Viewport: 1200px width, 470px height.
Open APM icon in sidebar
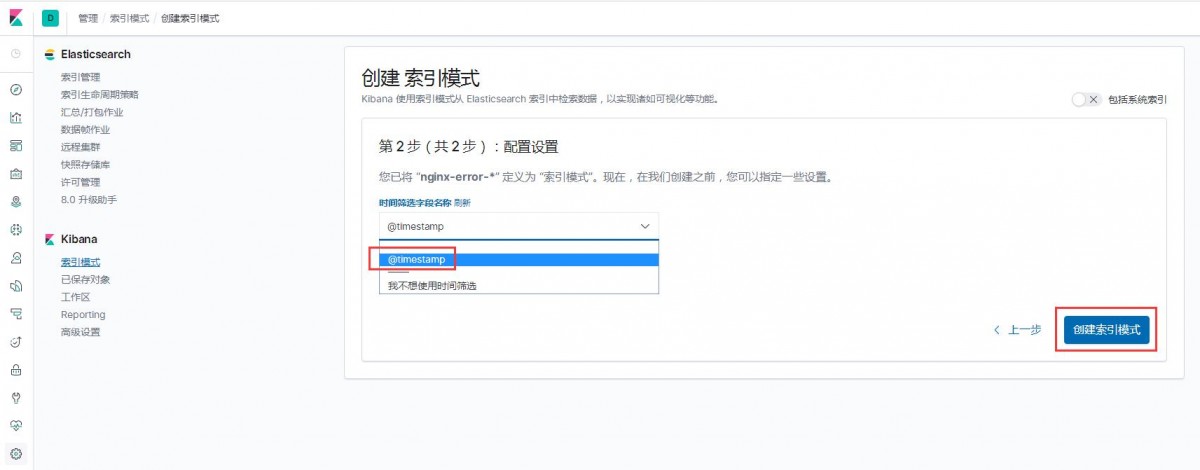[x=16, y=314]
